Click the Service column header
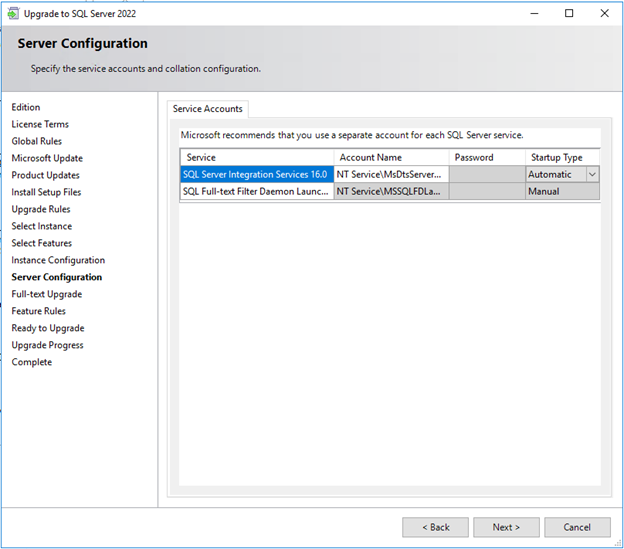The height and width of the screenshot is (549, 624). coord(257,157)
